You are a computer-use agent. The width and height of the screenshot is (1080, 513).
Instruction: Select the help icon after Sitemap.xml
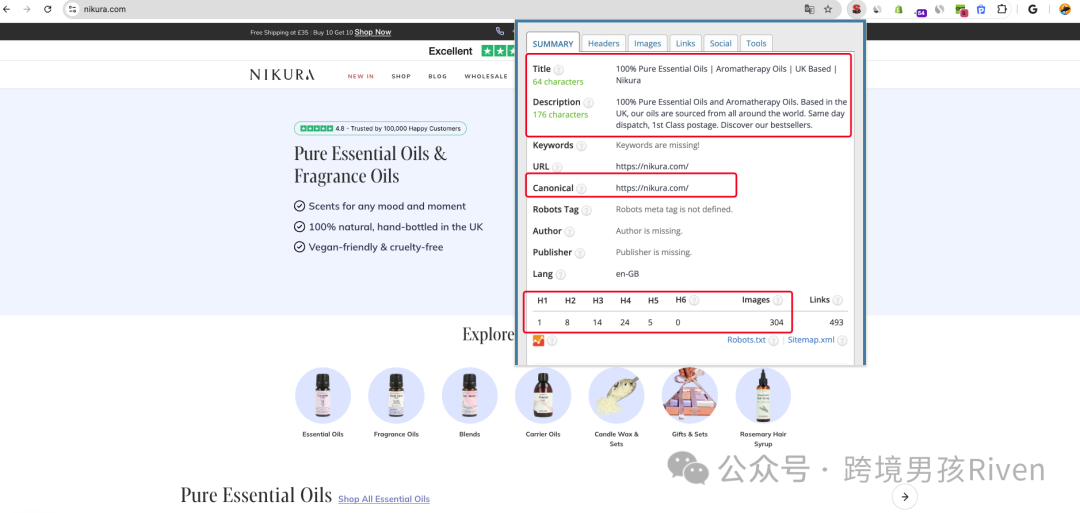(x=842, y=341)
